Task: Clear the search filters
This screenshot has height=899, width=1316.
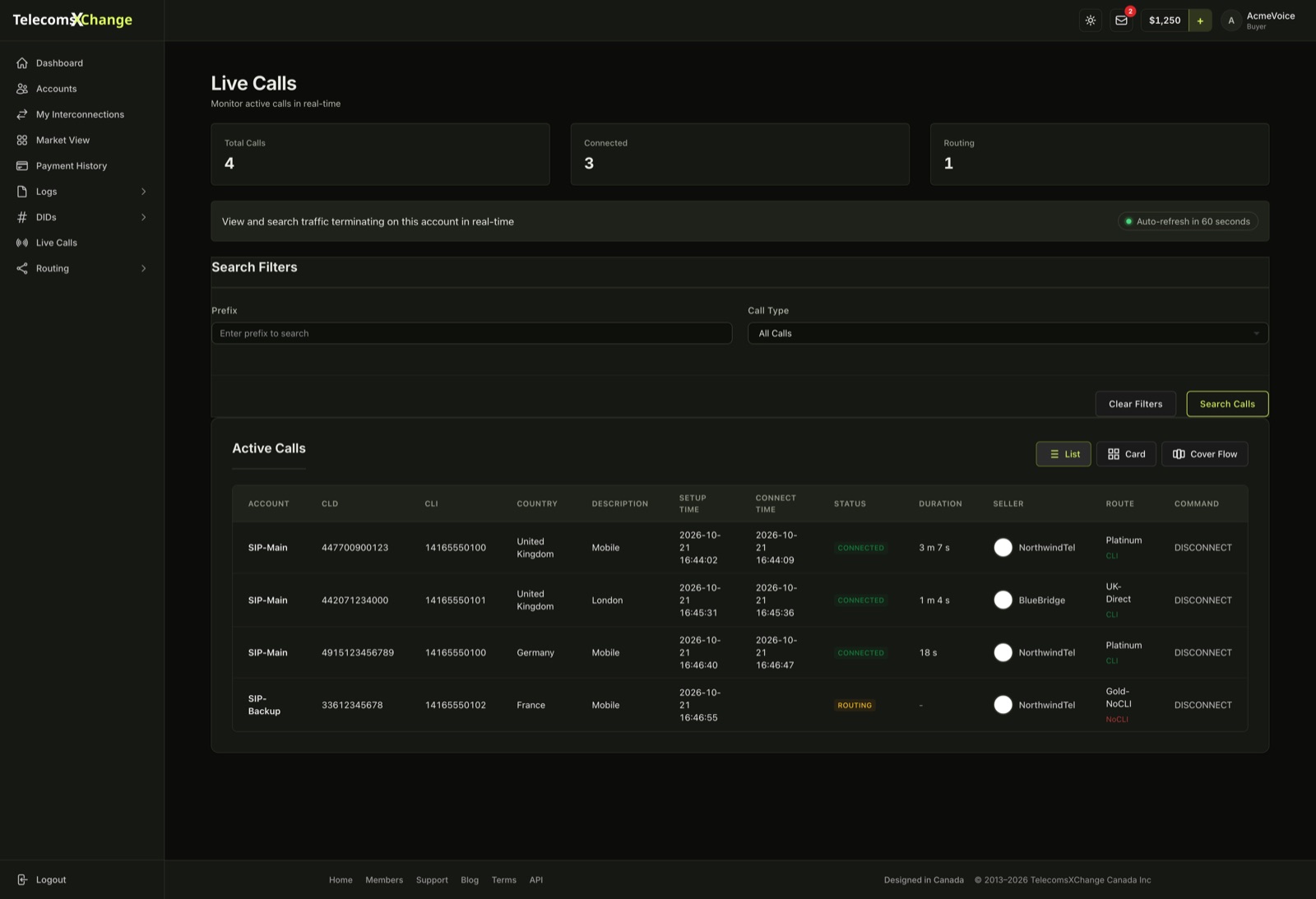Action: point(1135,404)
